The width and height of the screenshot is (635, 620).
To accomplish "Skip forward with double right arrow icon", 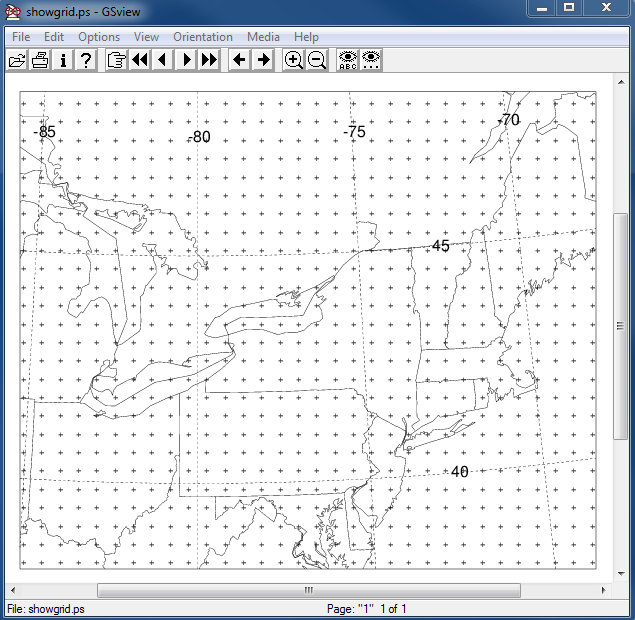I will coord(209,60).
